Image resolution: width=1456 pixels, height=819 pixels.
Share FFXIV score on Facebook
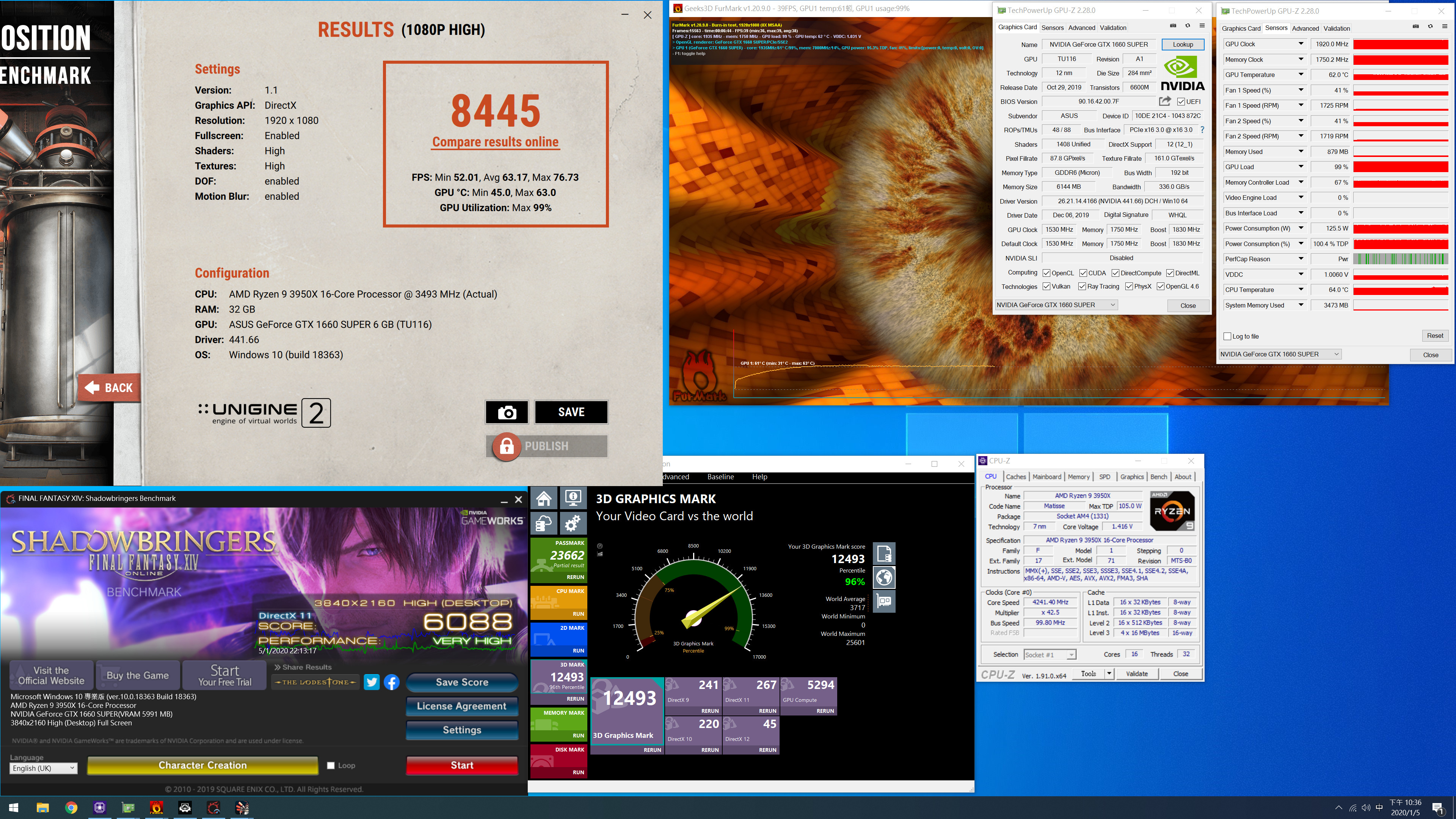(392, 682)
